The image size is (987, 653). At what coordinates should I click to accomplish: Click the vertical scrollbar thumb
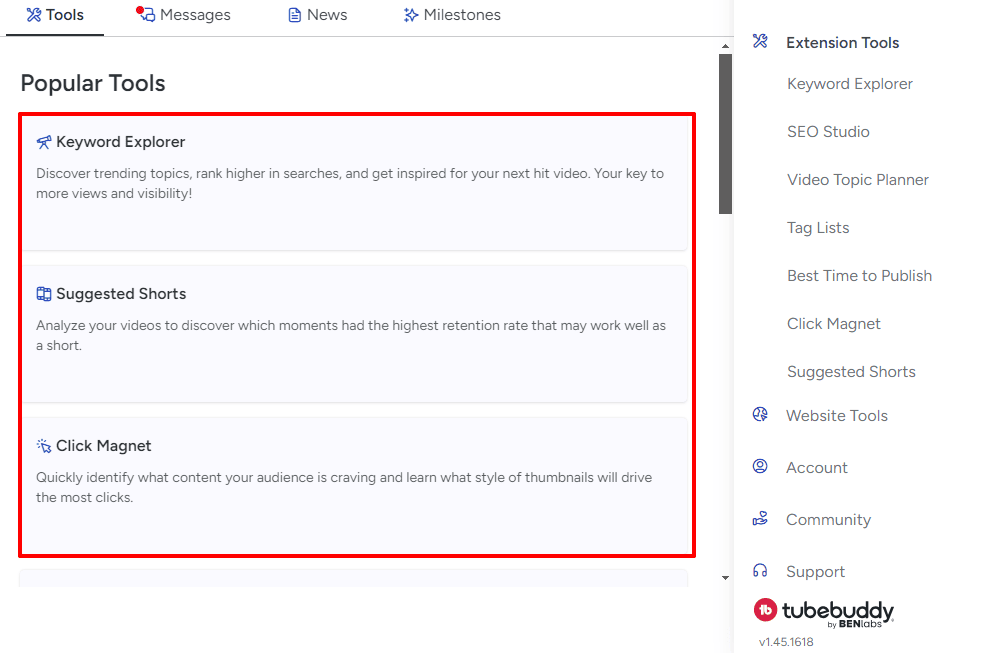725,134
